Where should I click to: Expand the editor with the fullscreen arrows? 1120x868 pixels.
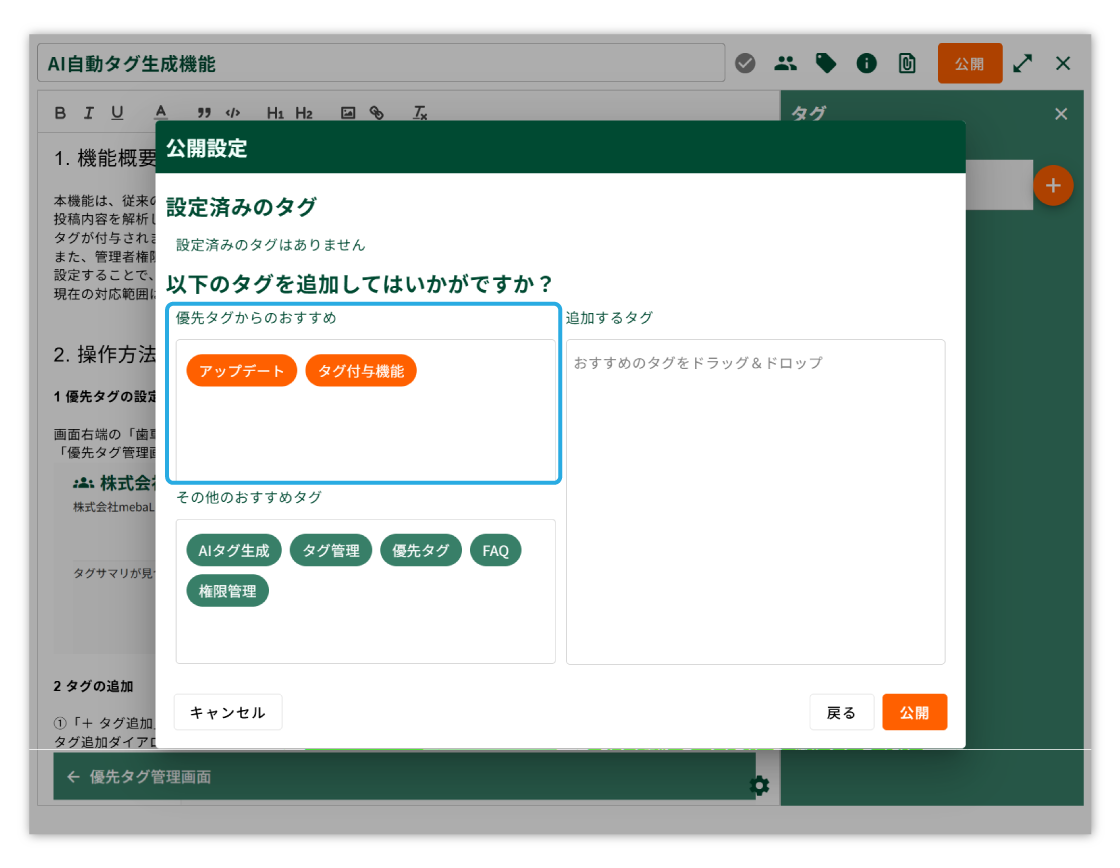pyautogui.click(x=1022, y=64)
